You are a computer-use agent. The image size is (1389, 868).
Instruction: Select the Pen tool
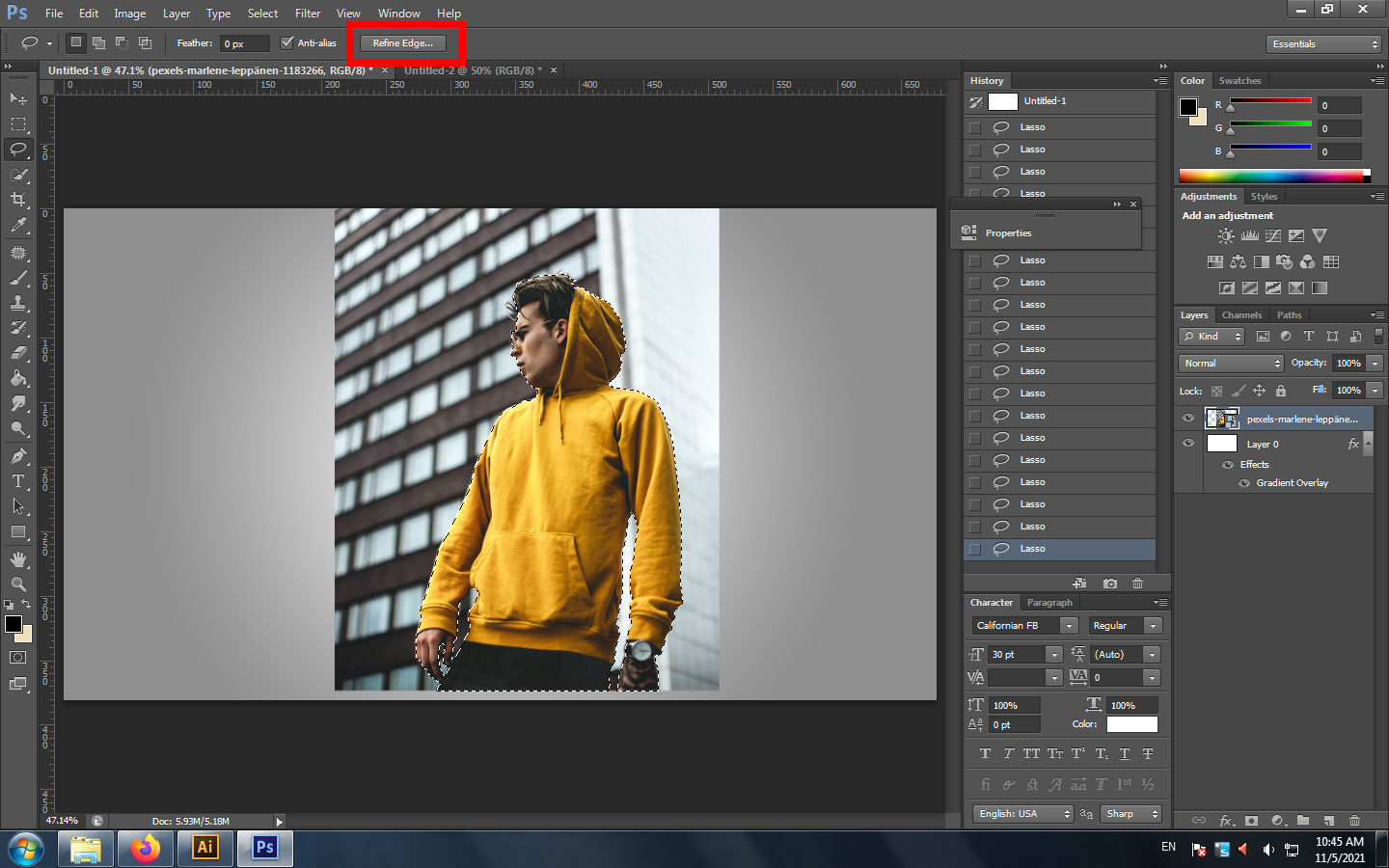(x=18, y=456)
